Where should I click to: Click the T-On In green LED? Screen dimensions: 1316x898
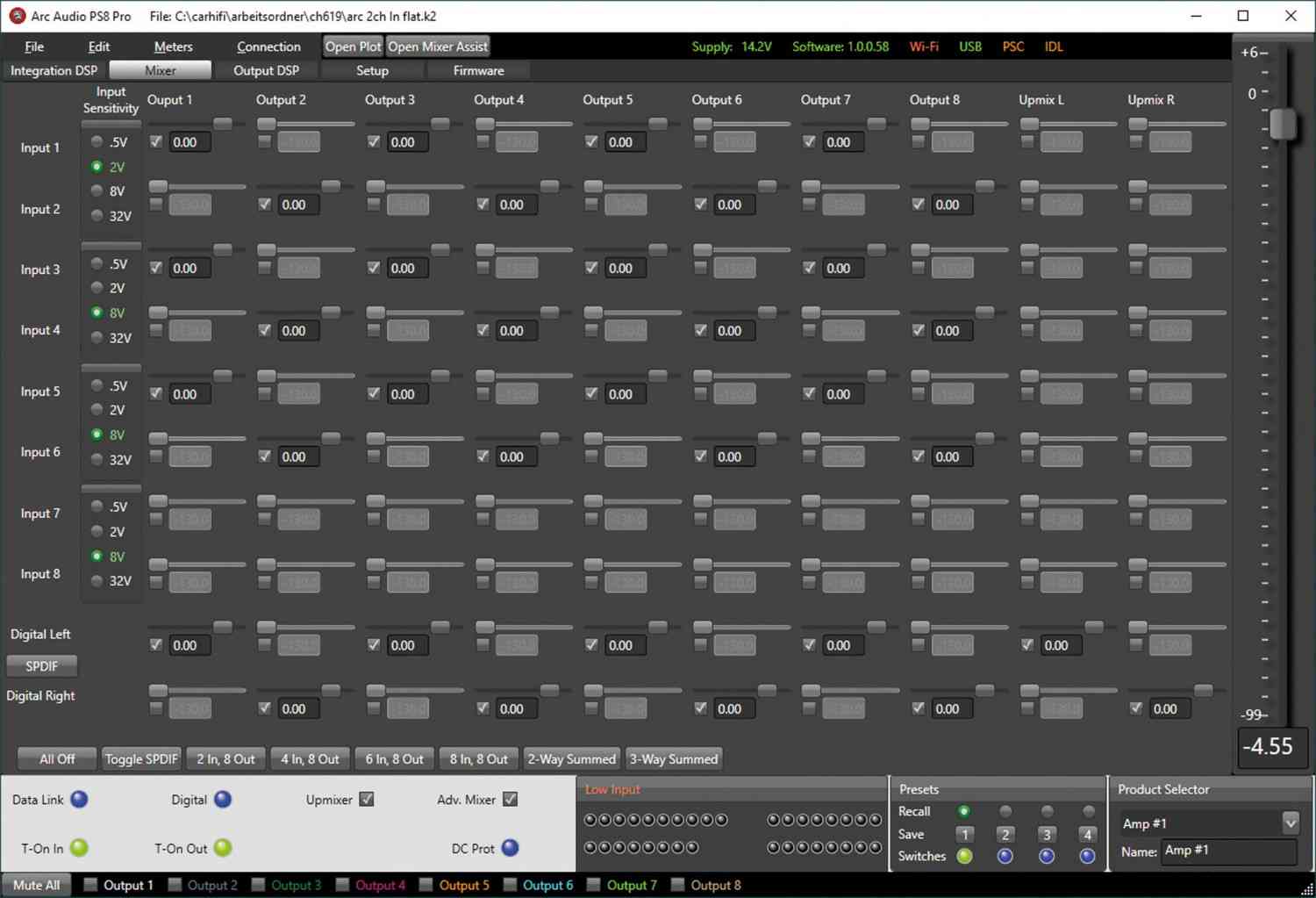(x=79, y=848)
